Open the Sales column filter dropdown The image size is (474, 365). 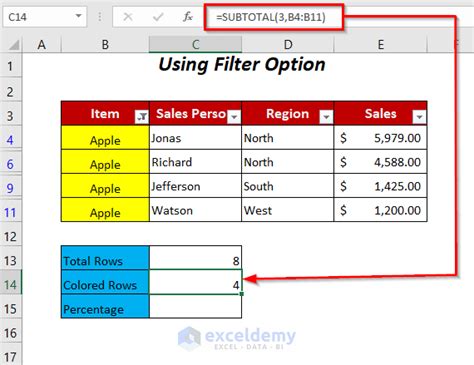(419, 117)
